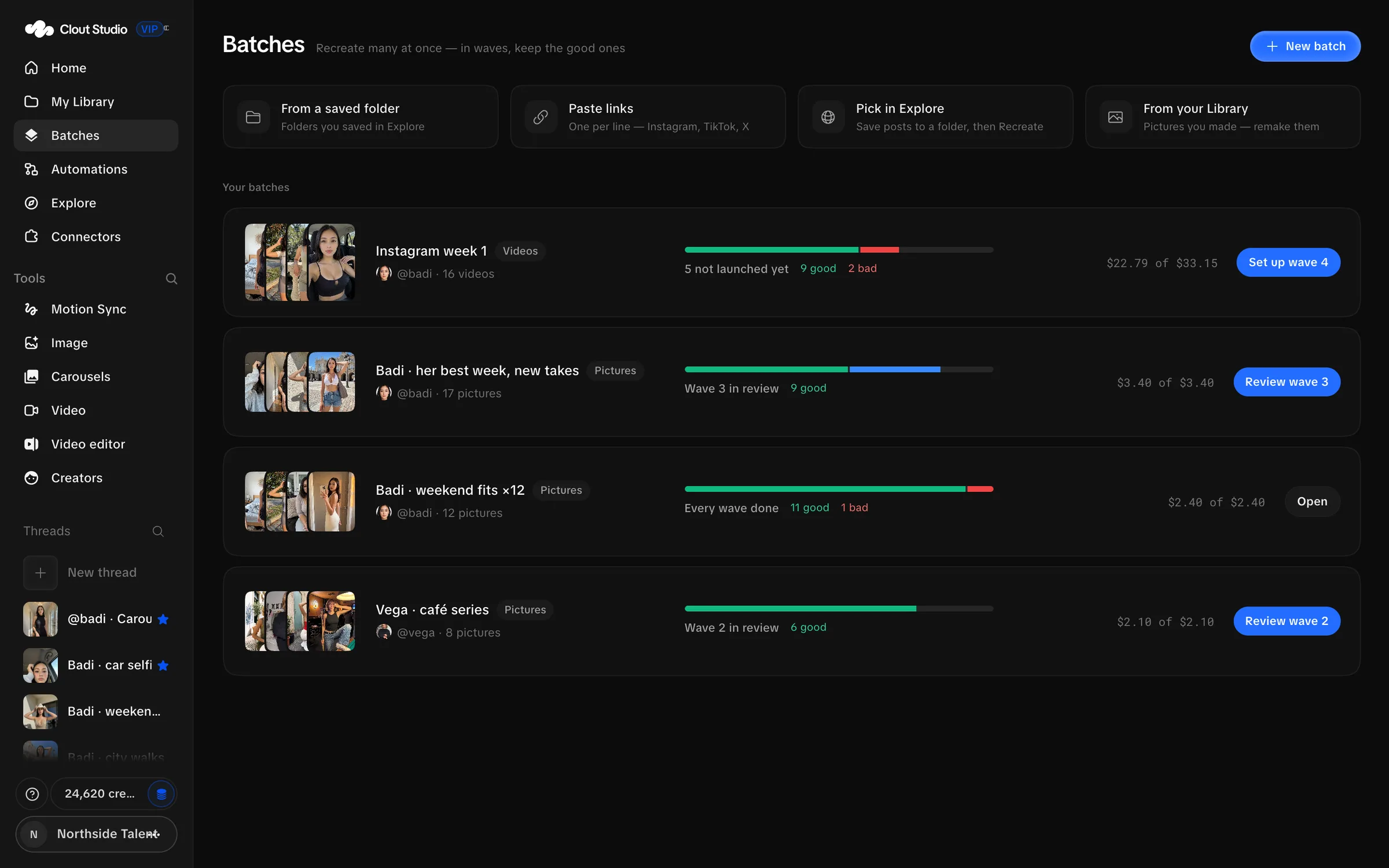Open the Badi · car selfi thread
Image resolution: width=1389 pixels, height=868 pixels.
[x=95, y=665]
